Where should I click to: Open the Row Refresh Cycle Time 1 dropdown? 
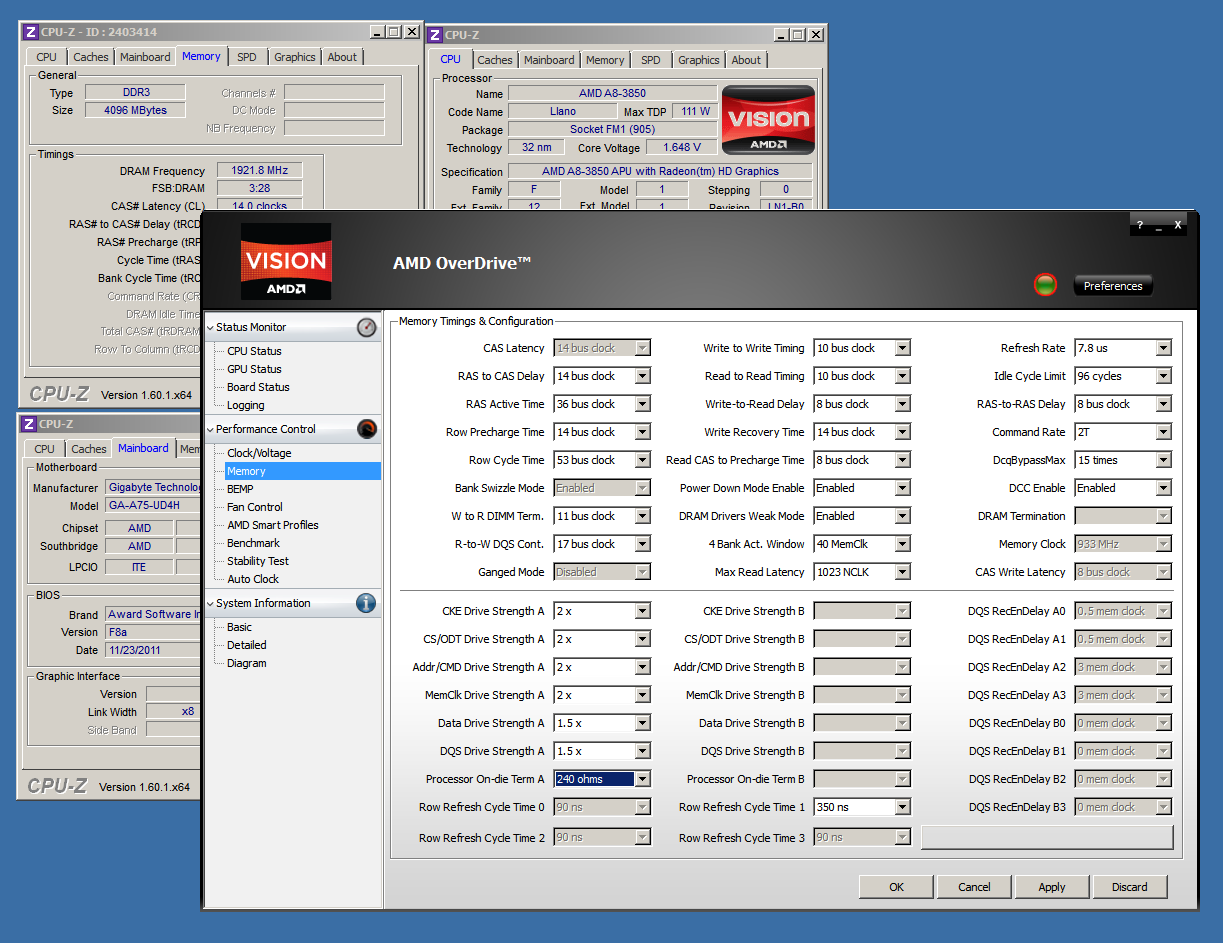902,807
